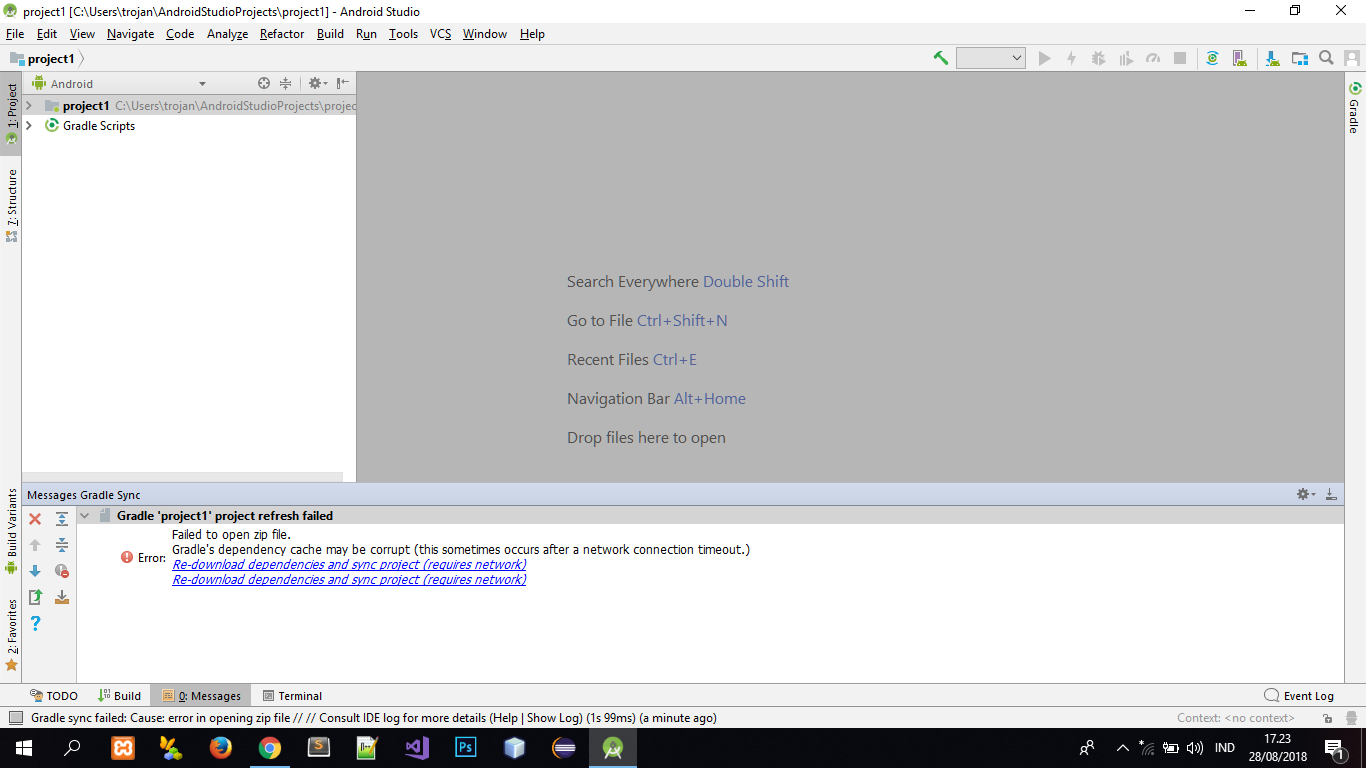This screenshot has width=1366, height=768.
Task: Open Firefox from Windows taskbar
Action: [220, 748]
